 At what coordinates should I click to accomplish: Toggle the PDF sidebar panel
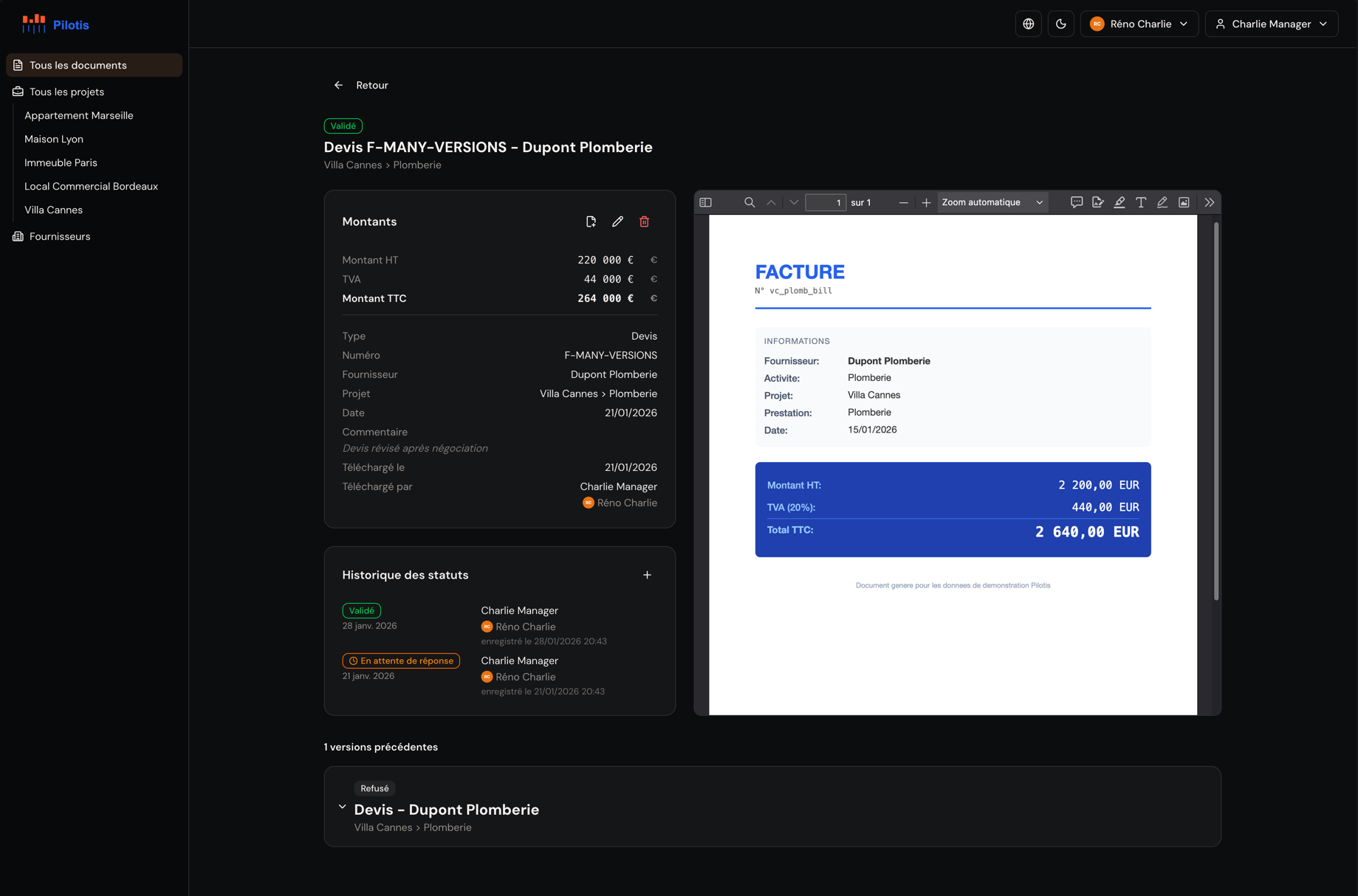(x=705, y=201)
